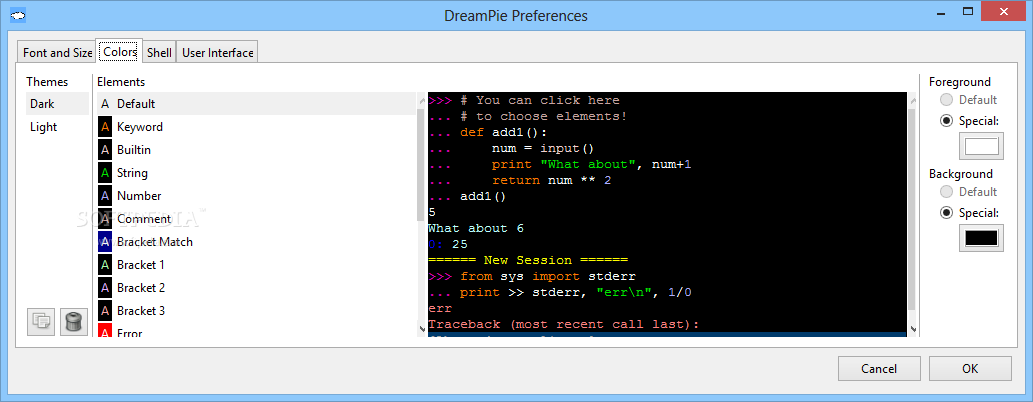Click the copy theme icon button
This screenshot has height=402, width=1033.
point(41,322)
